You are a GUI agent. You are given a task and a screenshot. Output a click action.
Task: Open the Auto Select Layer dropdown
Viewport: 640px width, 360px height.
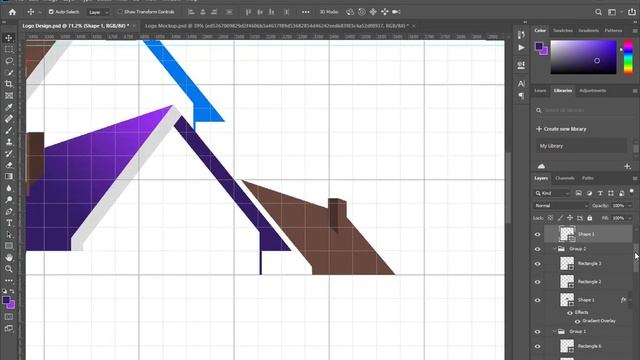click(99, 12)
